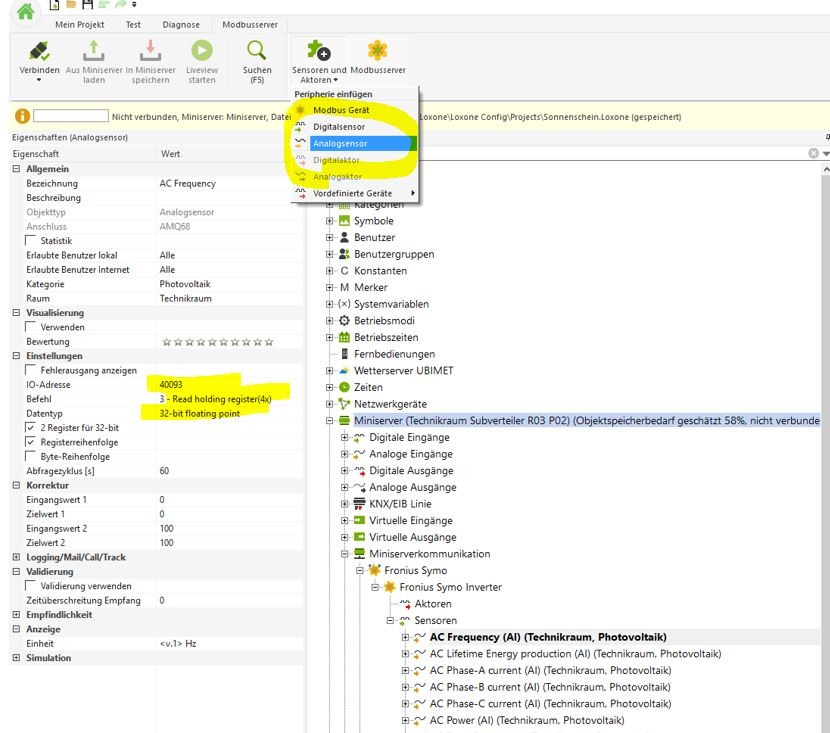Select AC Phase-A current sensor

pyautogui.click(x=551, y=670)
